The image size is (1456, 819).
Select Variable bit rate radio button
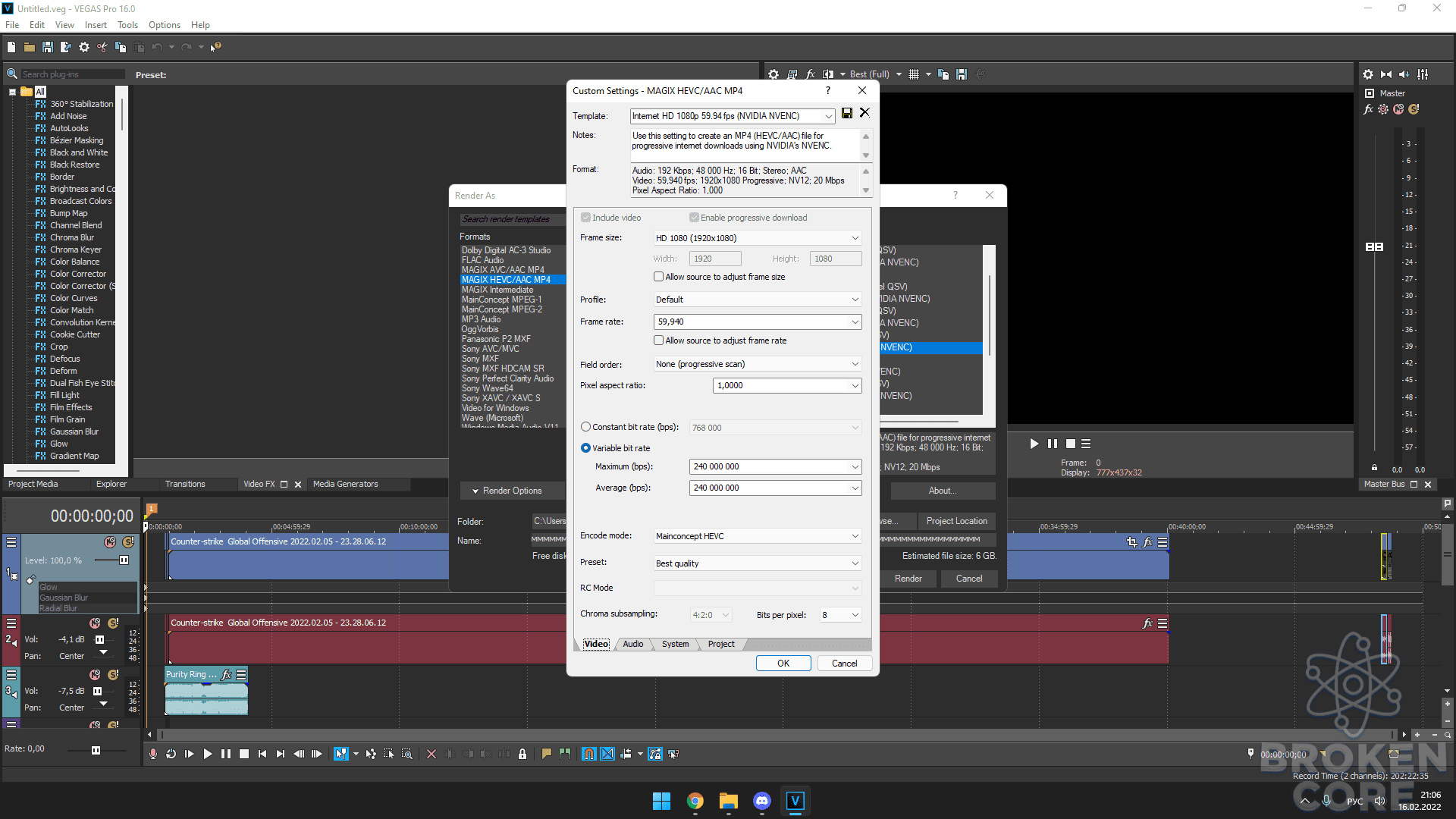click(585, 448)
